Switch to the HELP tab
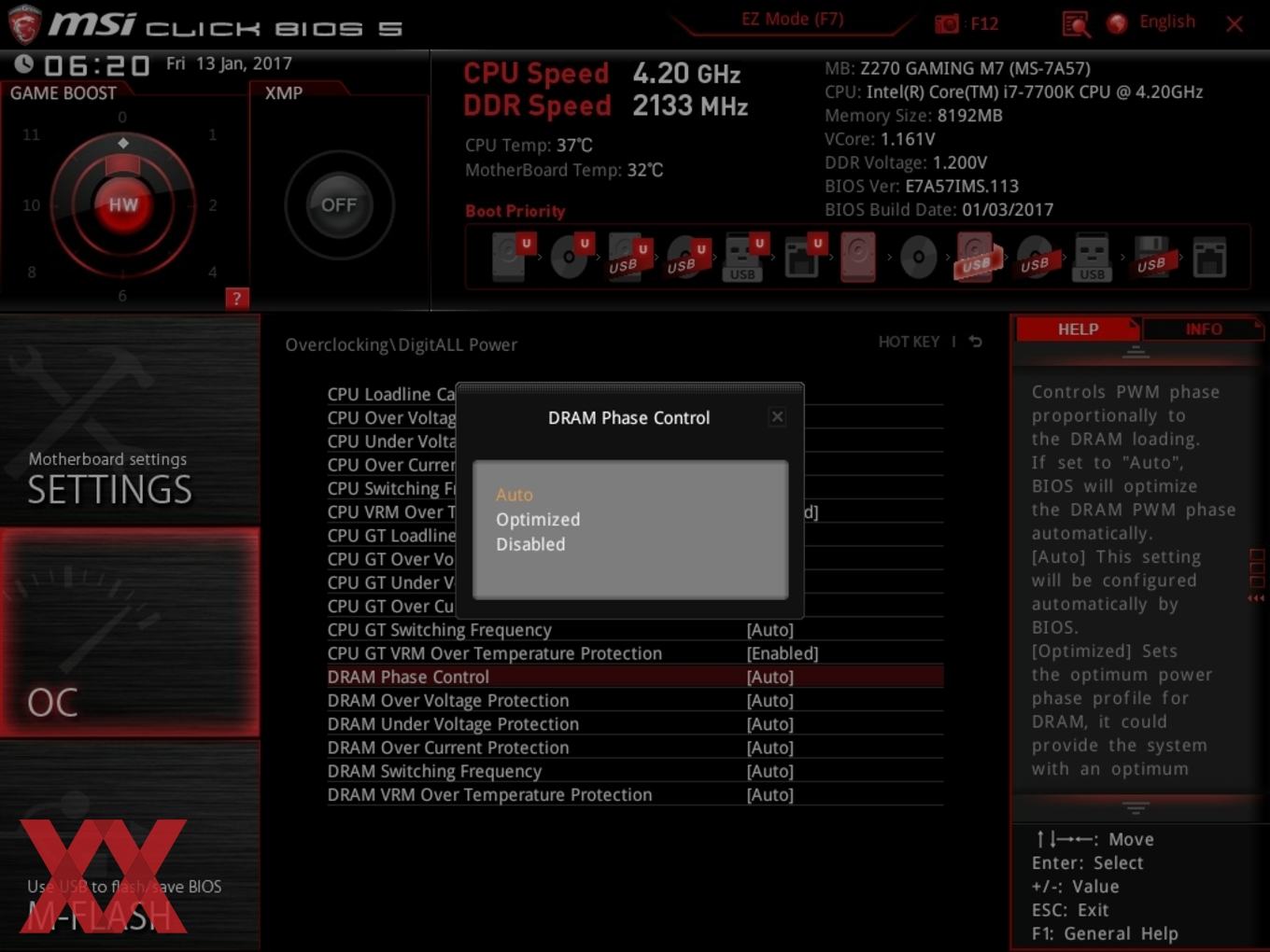Image resolution: width=1270 pixels, height=952 pixels. [x=1078, y=329]
